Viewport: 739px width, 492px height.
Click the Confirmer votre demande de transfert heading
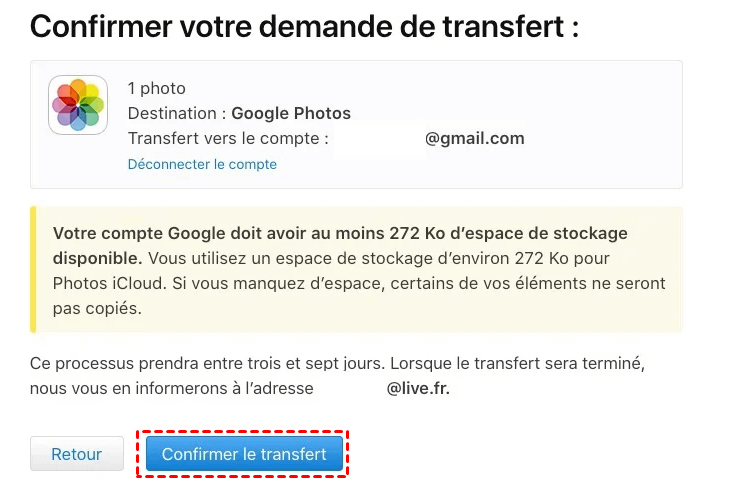coord(305,27)
